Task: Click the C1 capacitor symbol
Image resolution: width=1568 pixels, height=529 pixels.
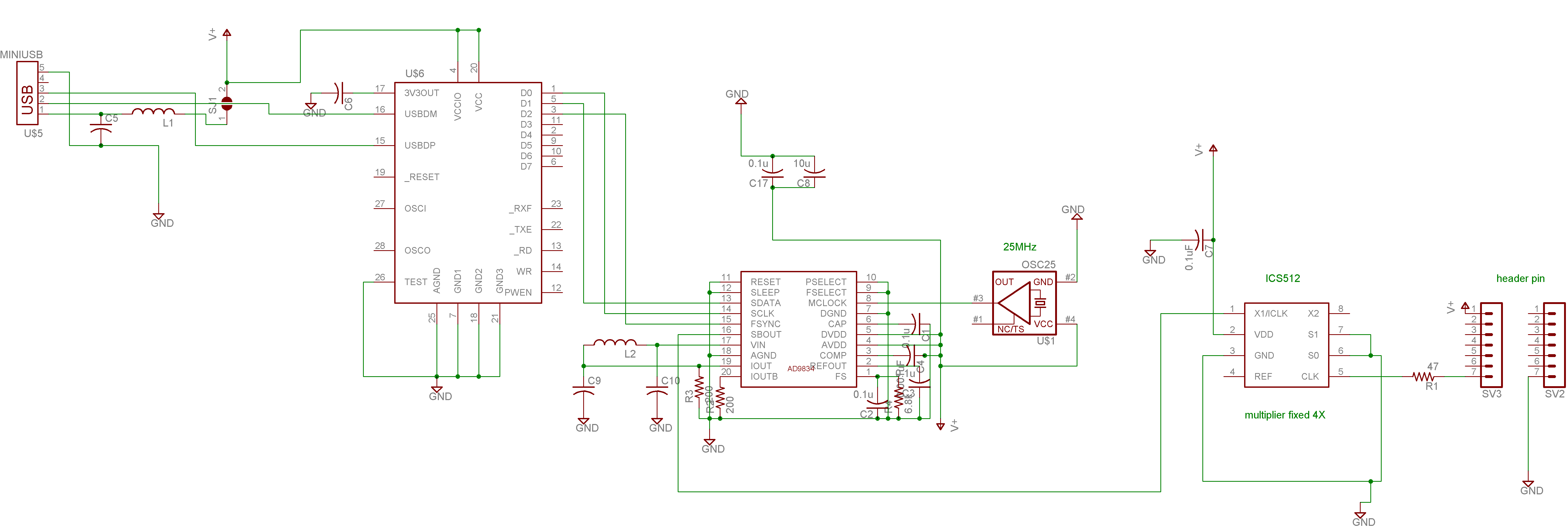Action: [x=917, y=324]
